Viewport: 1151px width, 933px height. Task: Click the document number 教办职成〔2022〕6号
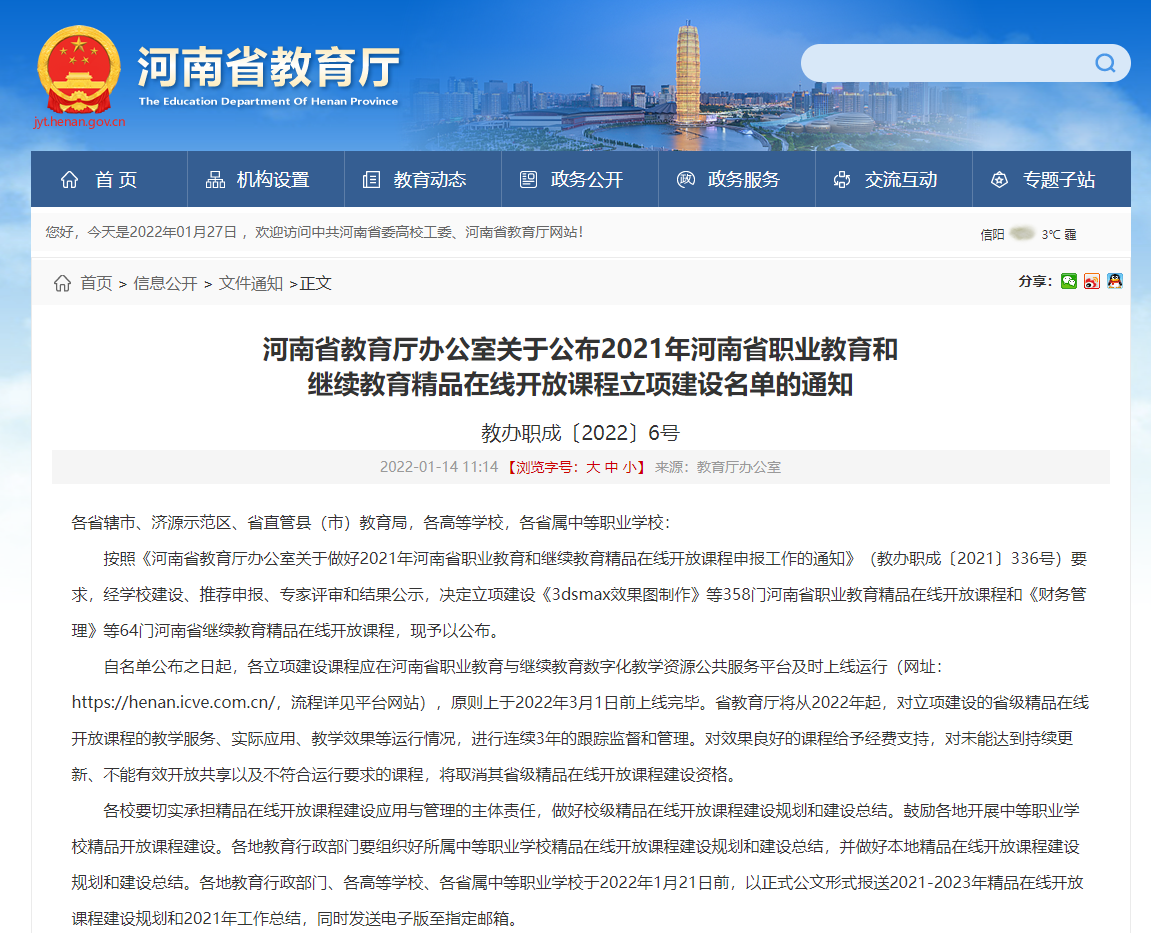pos(581,433)
